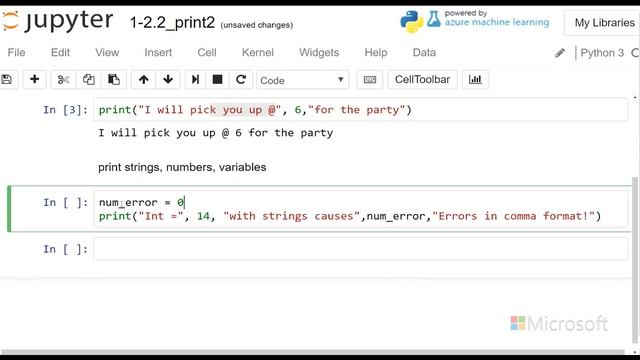640x360 pixels.
Task: Paste cells below icon
Action: tap(113, 79)
